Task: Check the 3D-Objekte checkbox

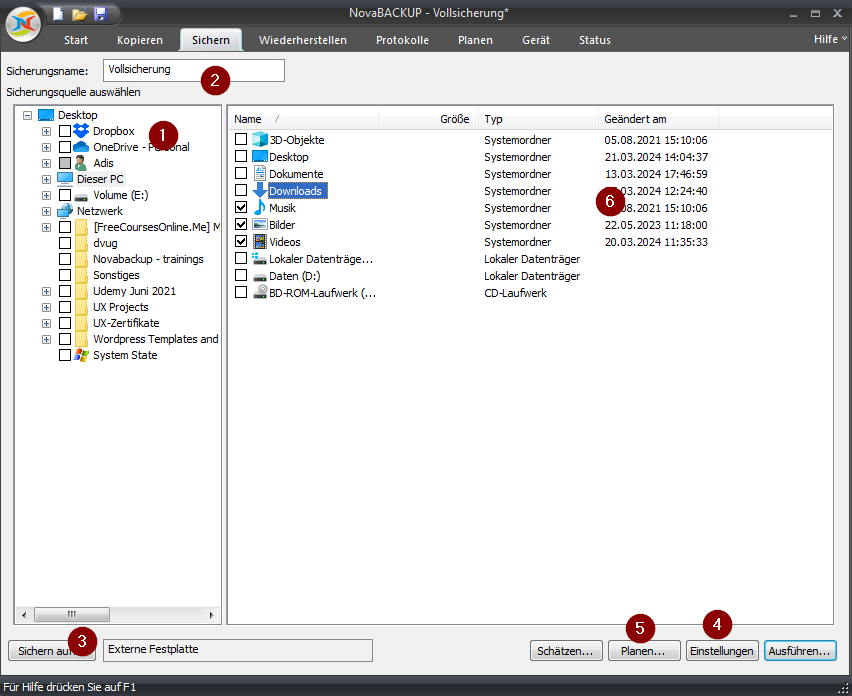Action: pos(241,139)
